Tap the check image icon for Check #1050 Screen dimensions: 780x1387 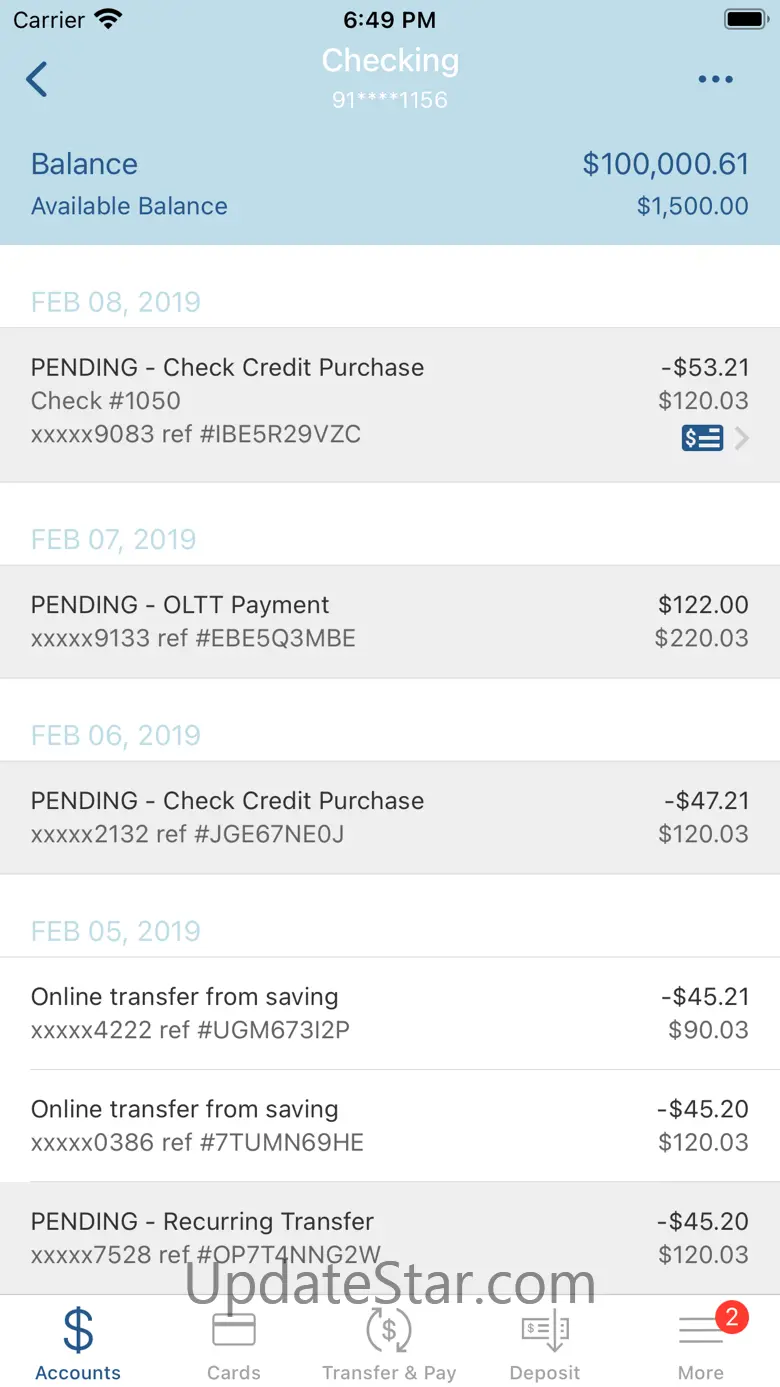[x=702, y=438]
